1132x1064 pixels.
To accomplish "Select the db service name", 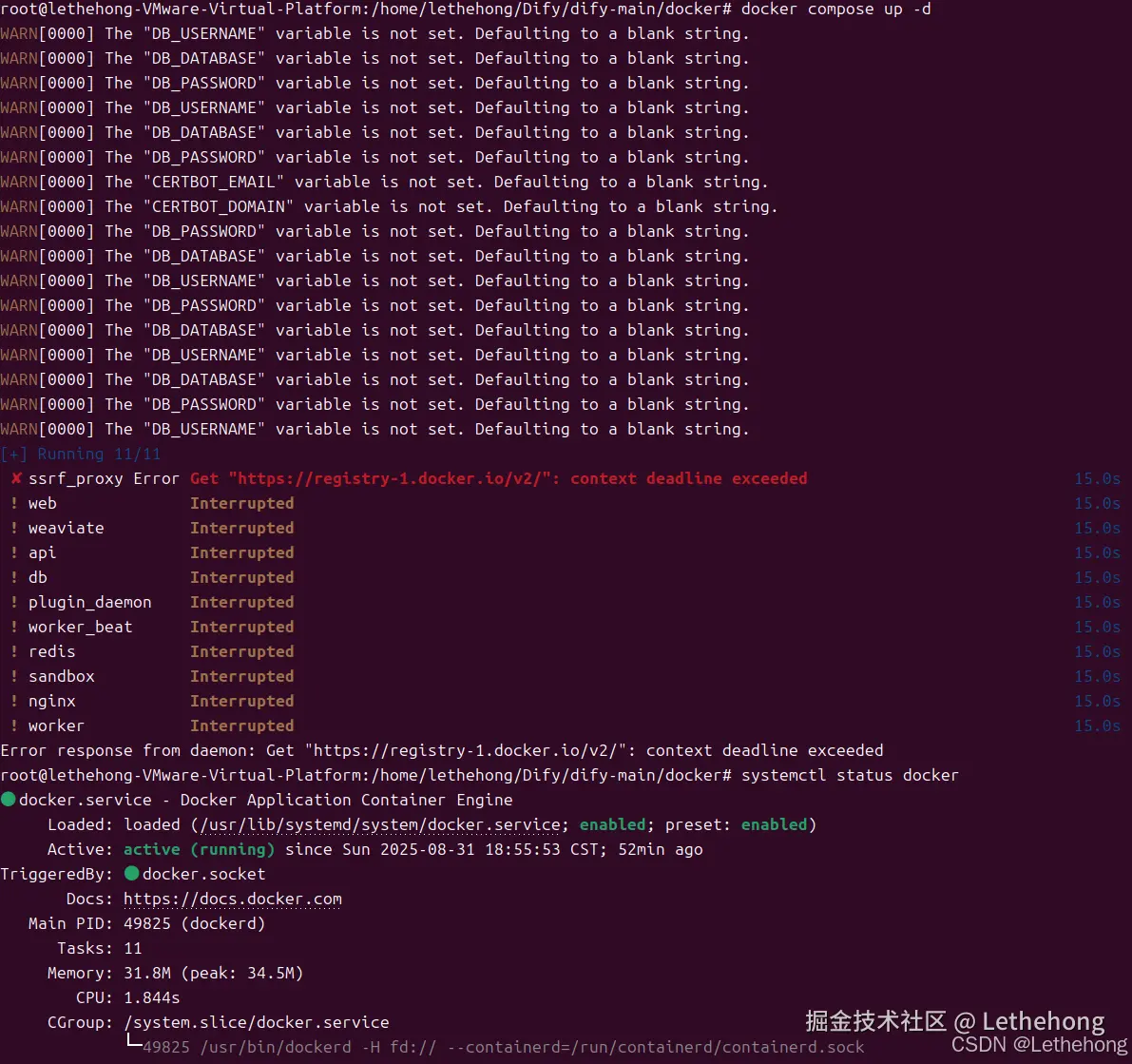I will pos(37,577).
